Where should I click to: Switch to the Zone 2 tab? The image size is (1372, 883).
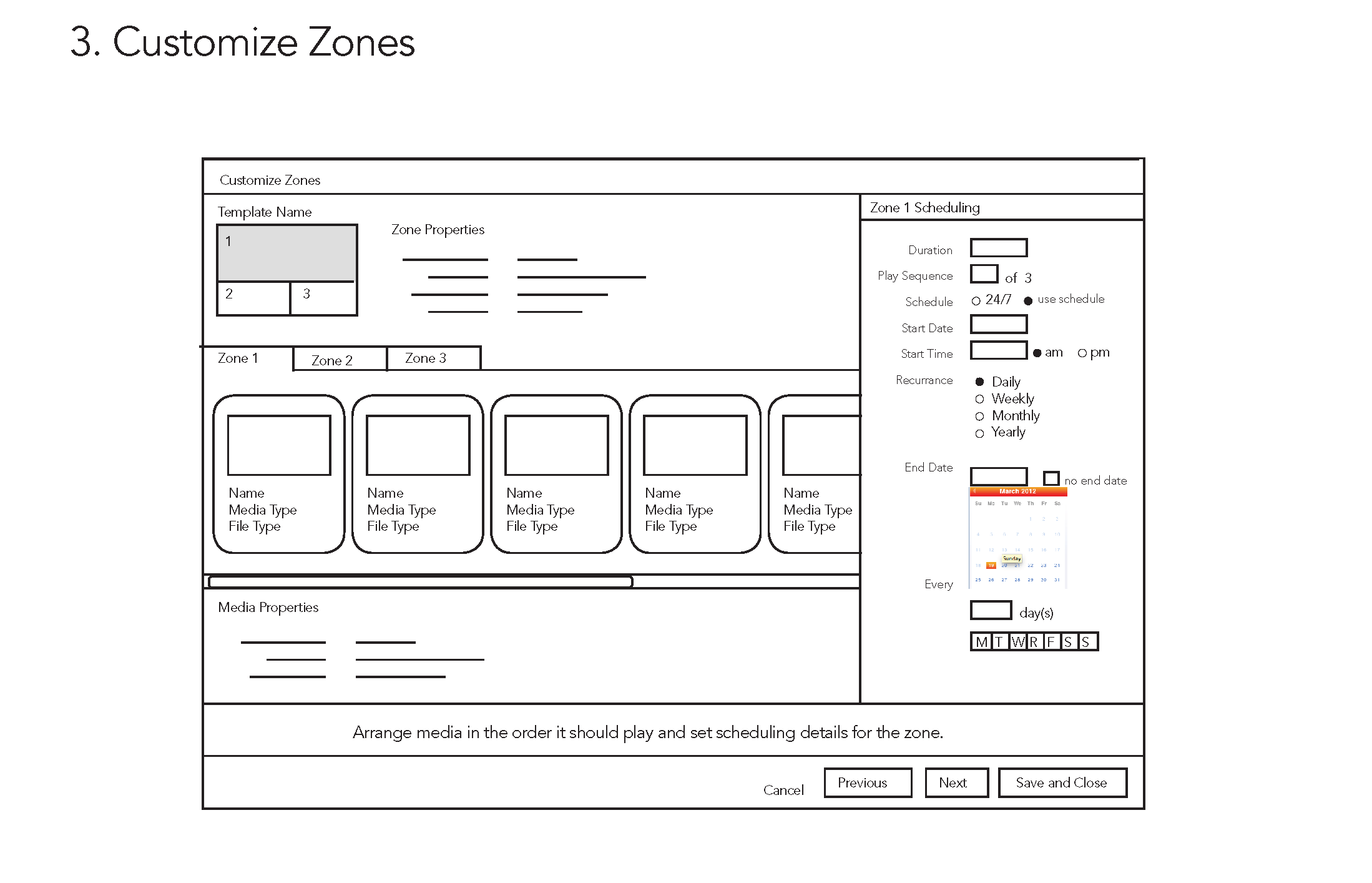(340, 360)
